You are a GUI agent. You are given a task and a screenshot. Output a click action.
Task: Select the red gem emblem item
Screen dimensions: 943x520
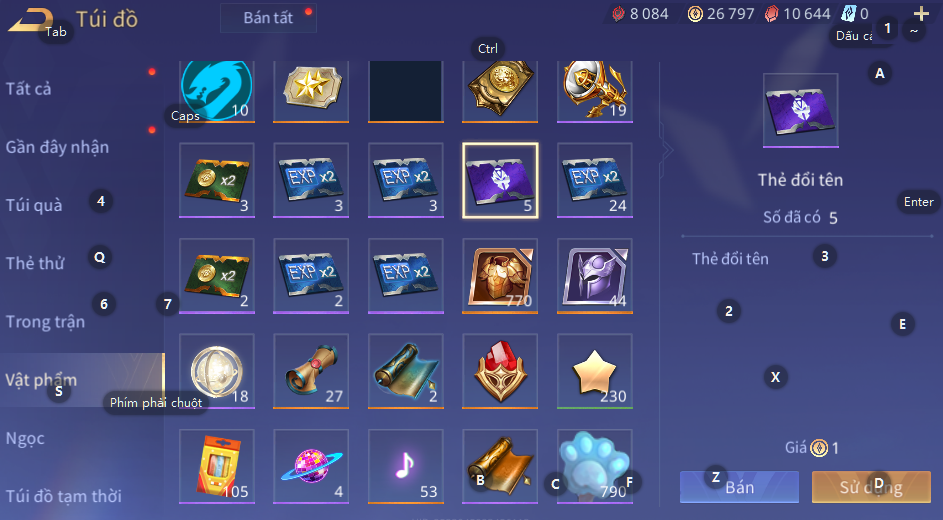tap(500, 372)
